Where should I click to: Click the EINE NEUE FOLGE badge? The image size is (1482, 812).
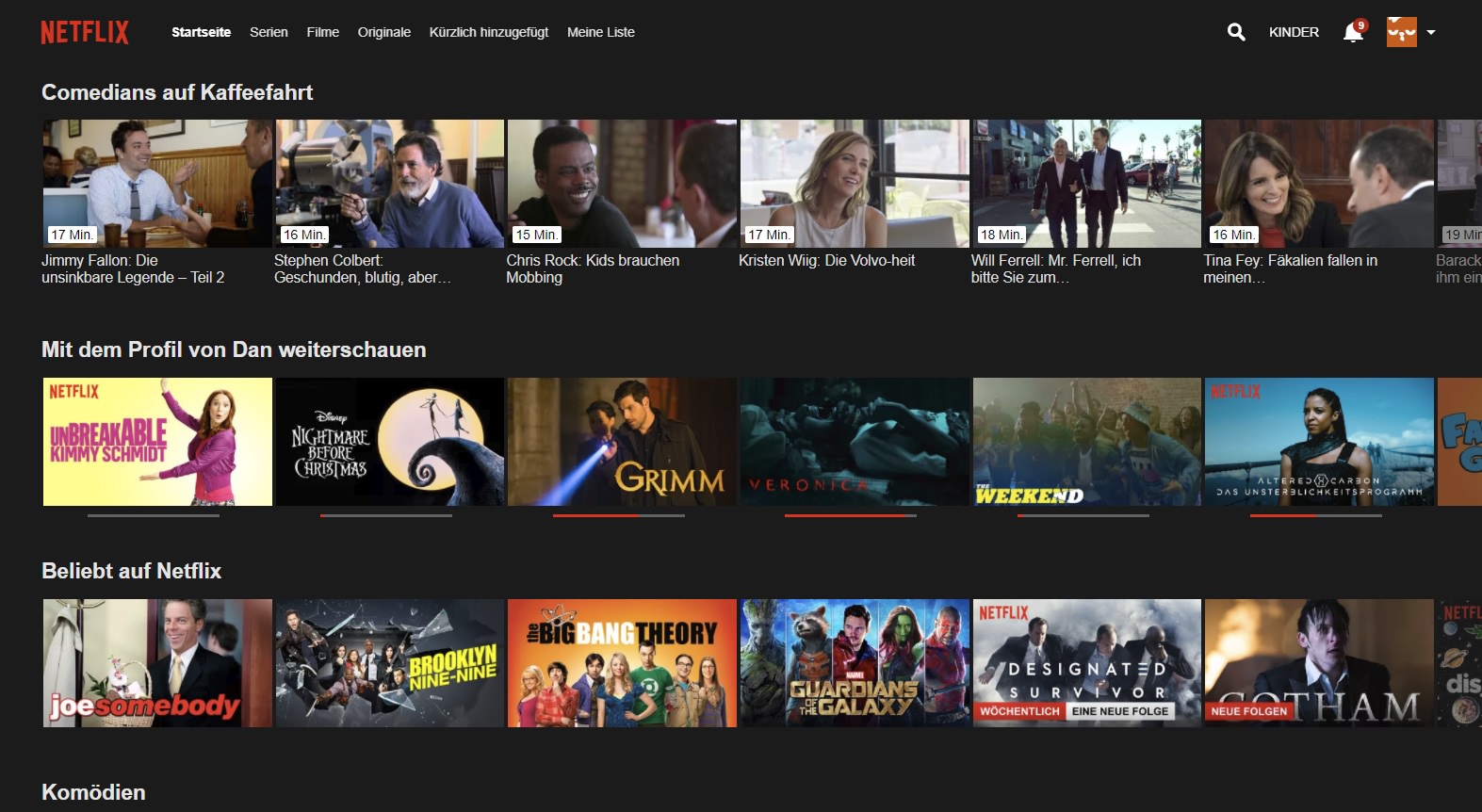point(1120,711)
